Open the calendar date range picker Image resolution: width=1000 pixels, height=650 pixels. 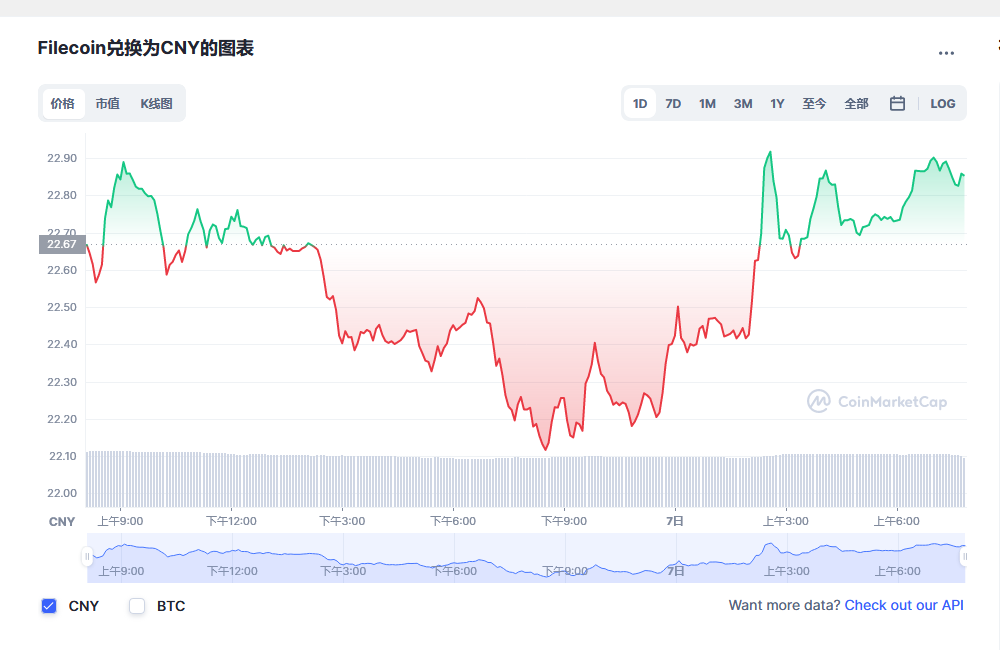click(x=897, y=103)
